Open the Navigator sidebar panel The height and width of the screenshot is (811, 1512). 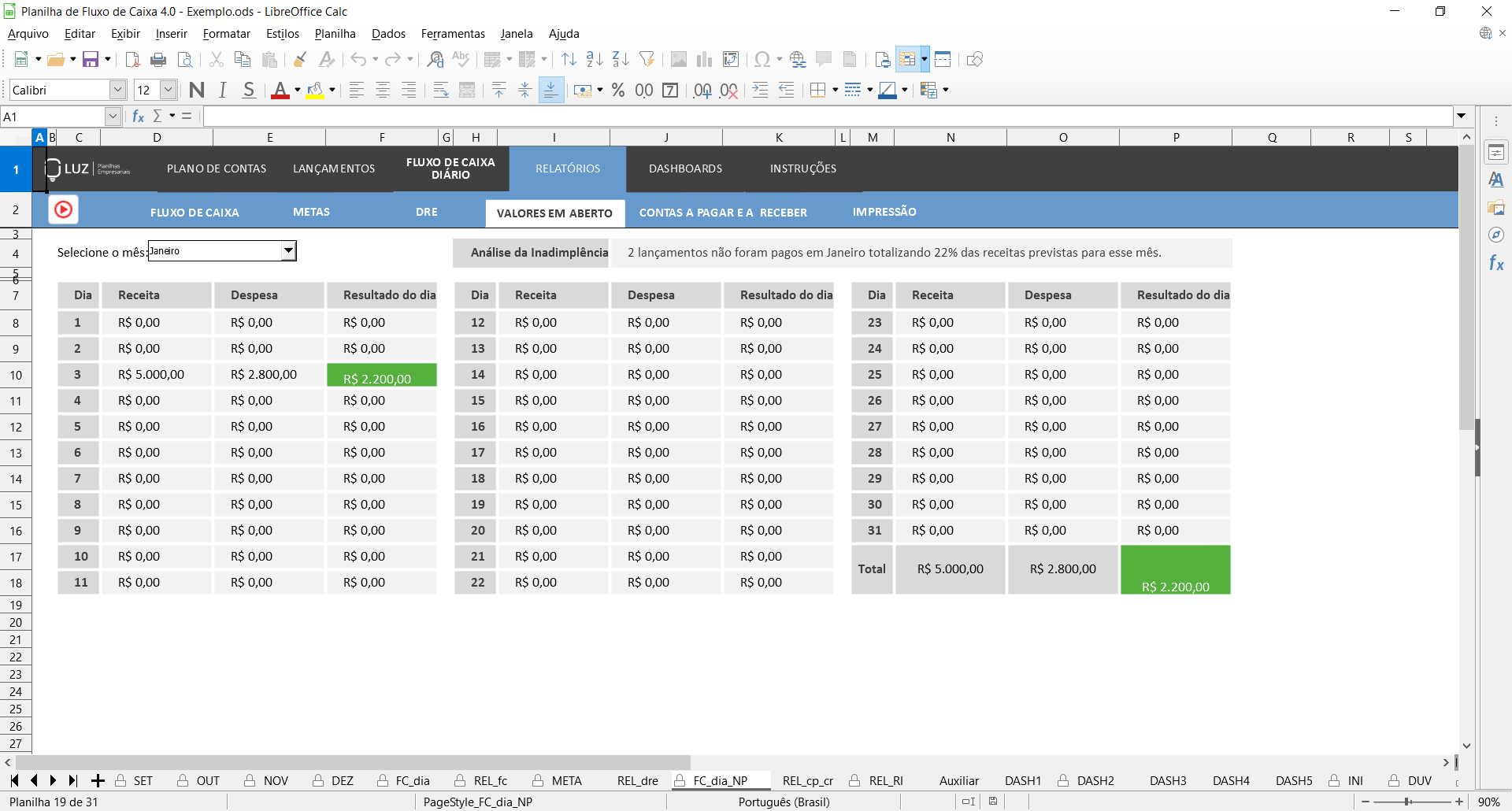(x=1495, y=235)
